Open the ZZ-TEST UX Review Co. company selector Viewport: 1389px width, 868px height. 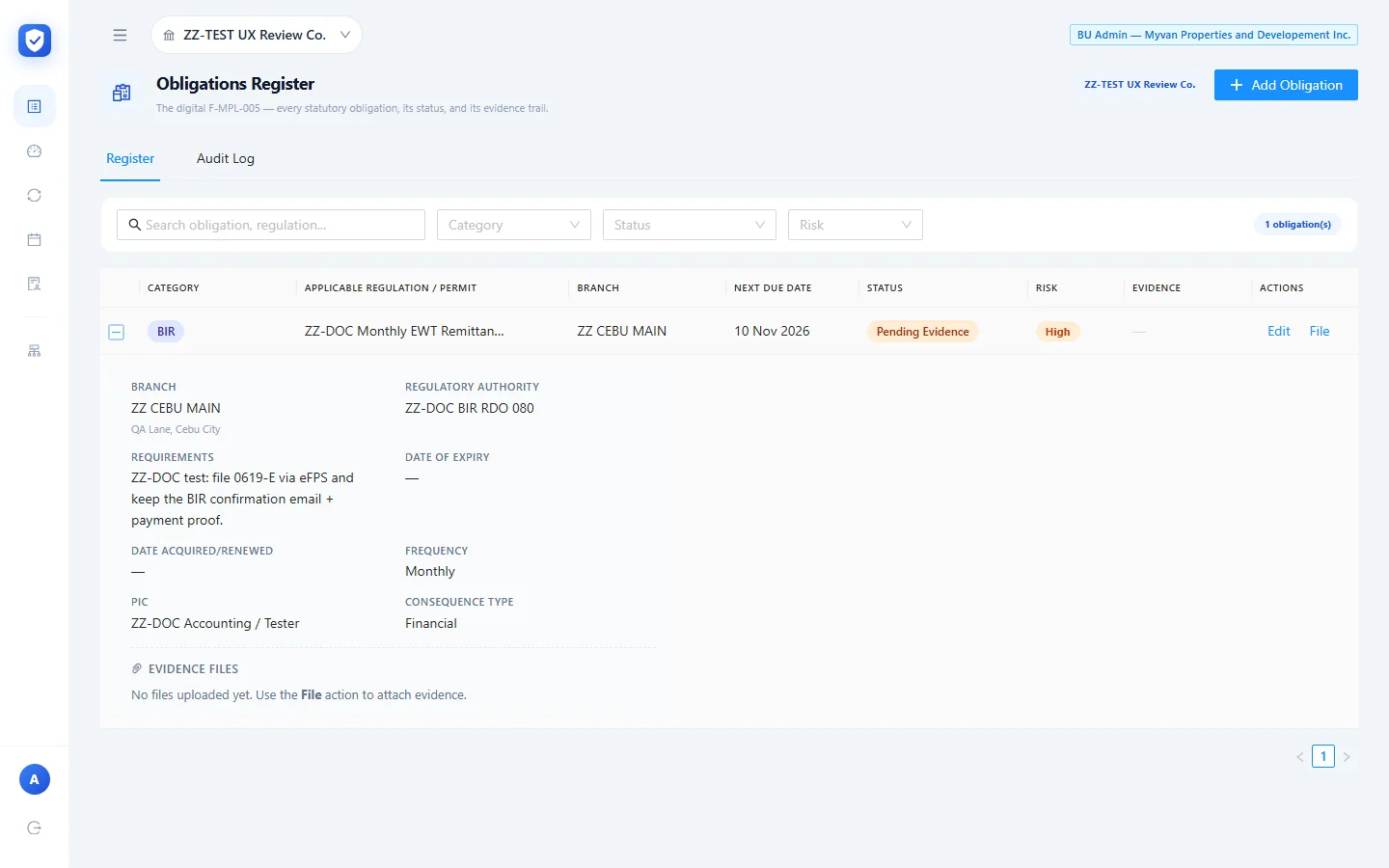tap(257, 35)
